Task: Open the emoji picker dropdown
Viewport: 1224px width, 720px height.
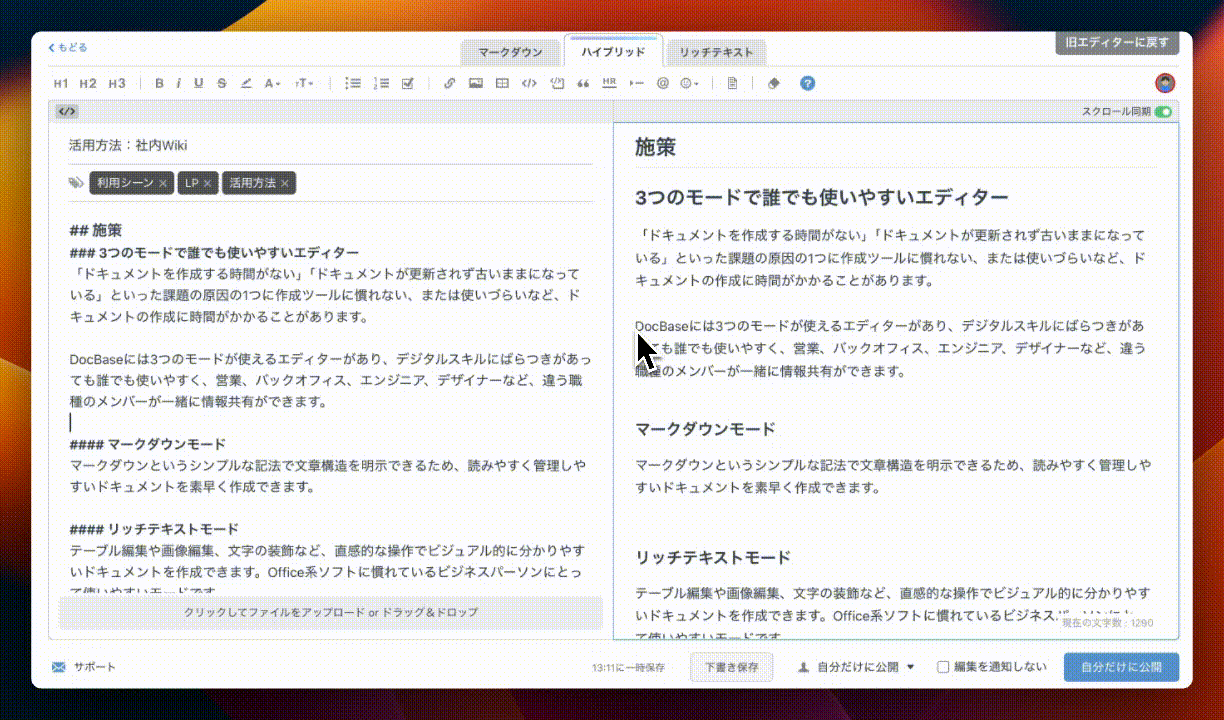Action: 687,83
